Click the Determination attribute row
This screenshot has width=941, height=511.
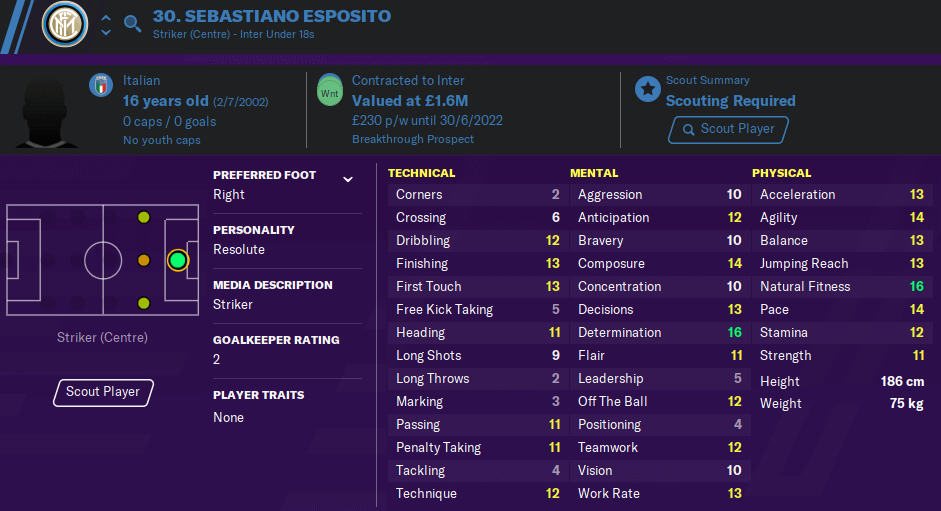[659, 333]
